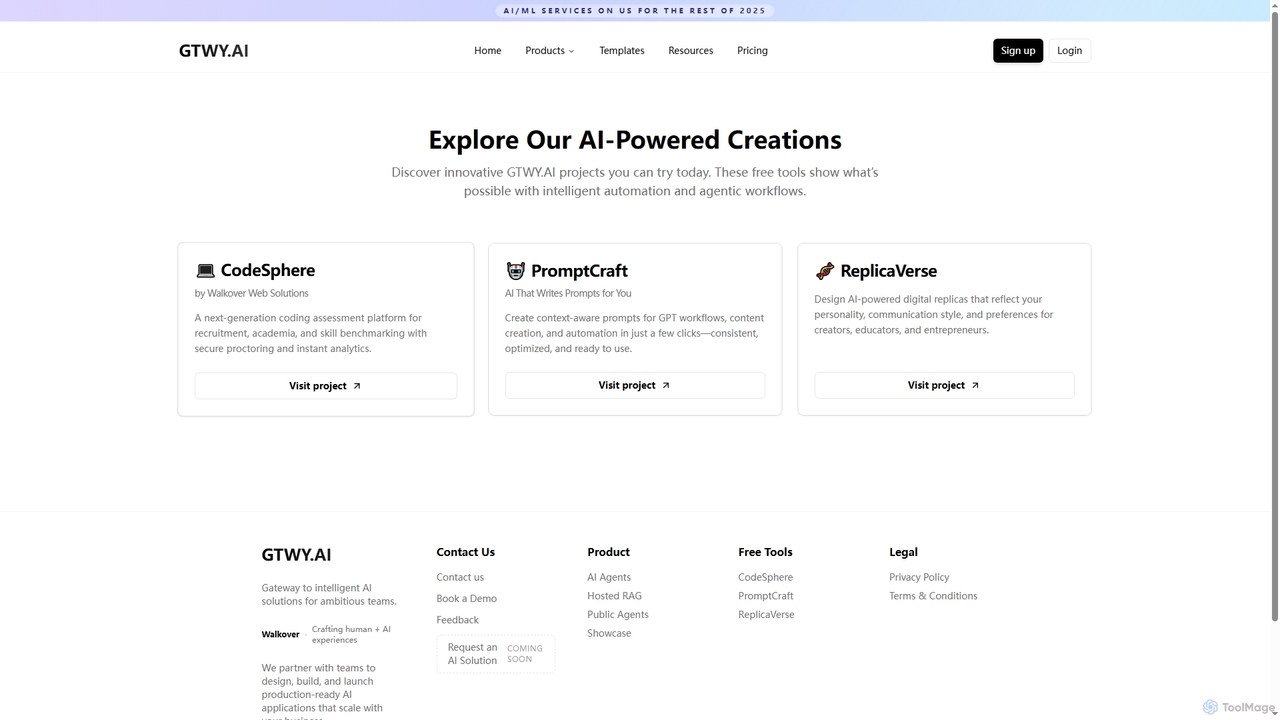Open the Templates menu item
Viewport: 1280px width, 720px height.
pos(622,51)
